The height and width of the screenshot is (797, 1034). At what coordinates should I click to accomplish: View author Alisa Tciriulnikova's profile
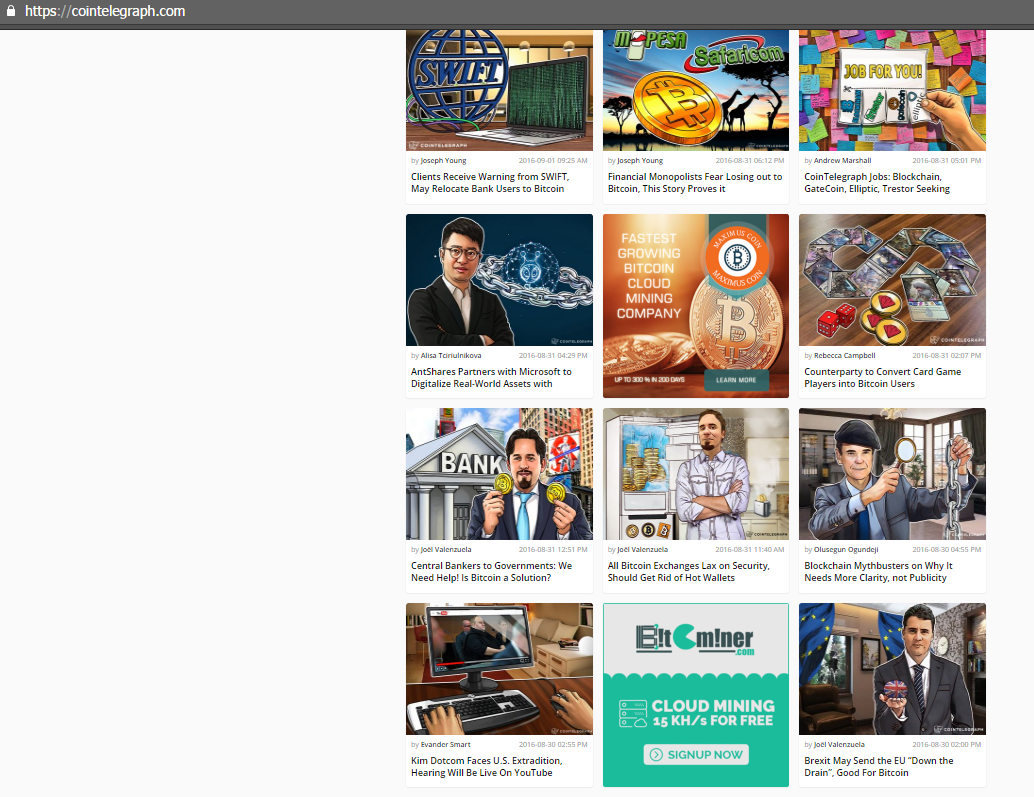tap(451, 355)
